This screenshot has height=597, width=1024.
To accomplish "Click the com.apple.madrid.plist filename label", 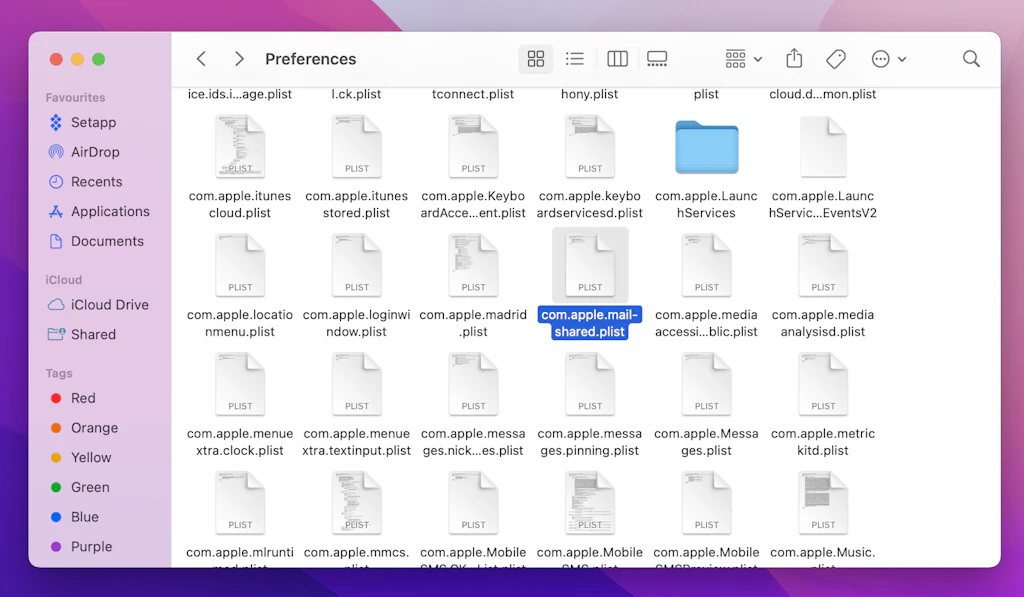I will click(473, 323).
